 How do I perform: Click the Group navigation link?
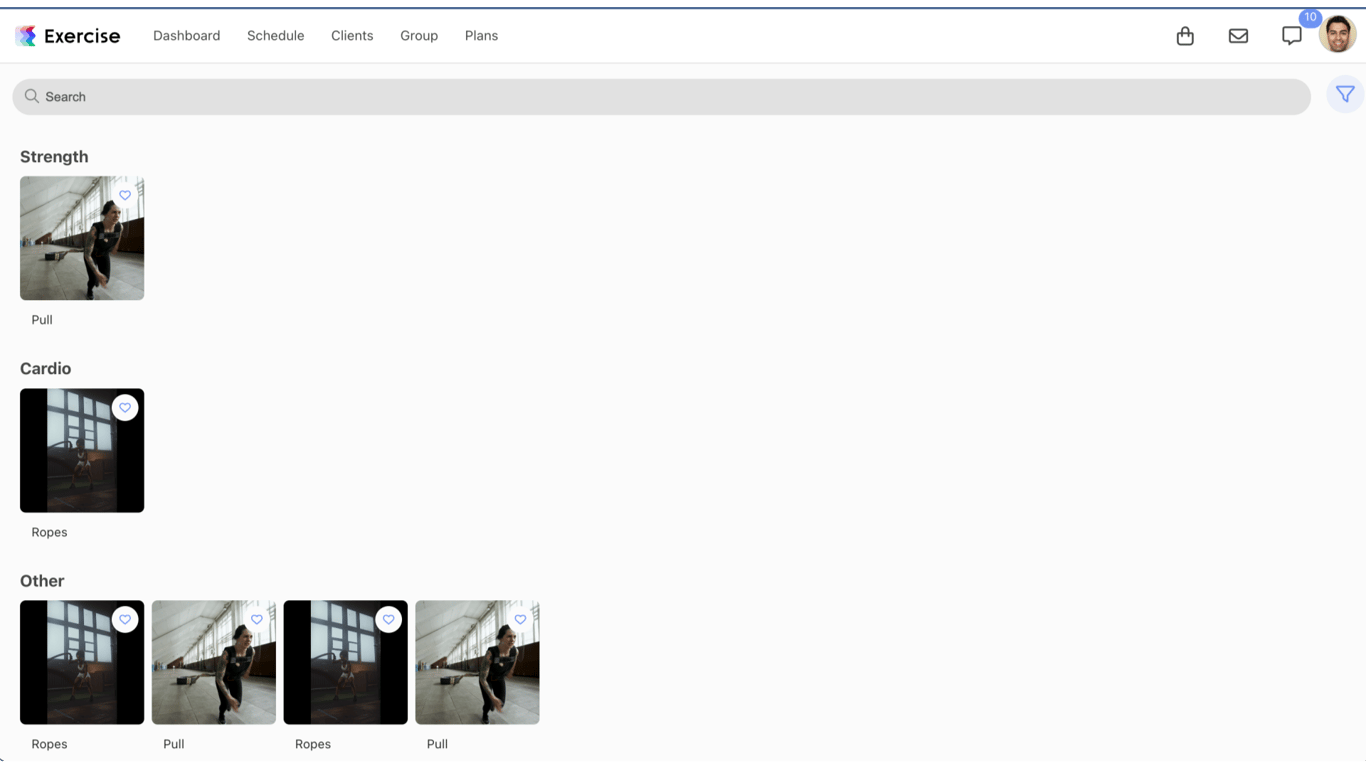click(418, 35)
